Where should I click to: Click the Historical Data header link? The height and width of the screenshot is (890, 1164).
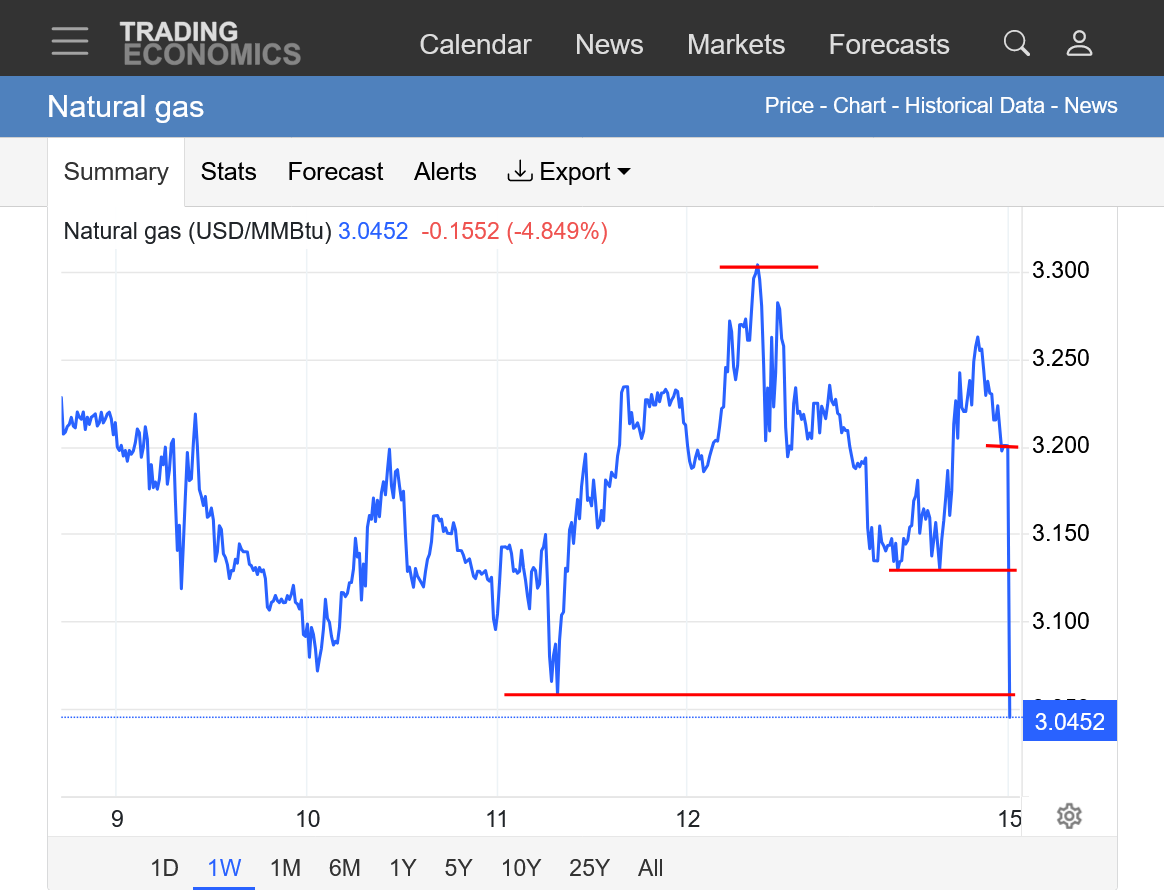pyautogui.click(x=974, y=106)
